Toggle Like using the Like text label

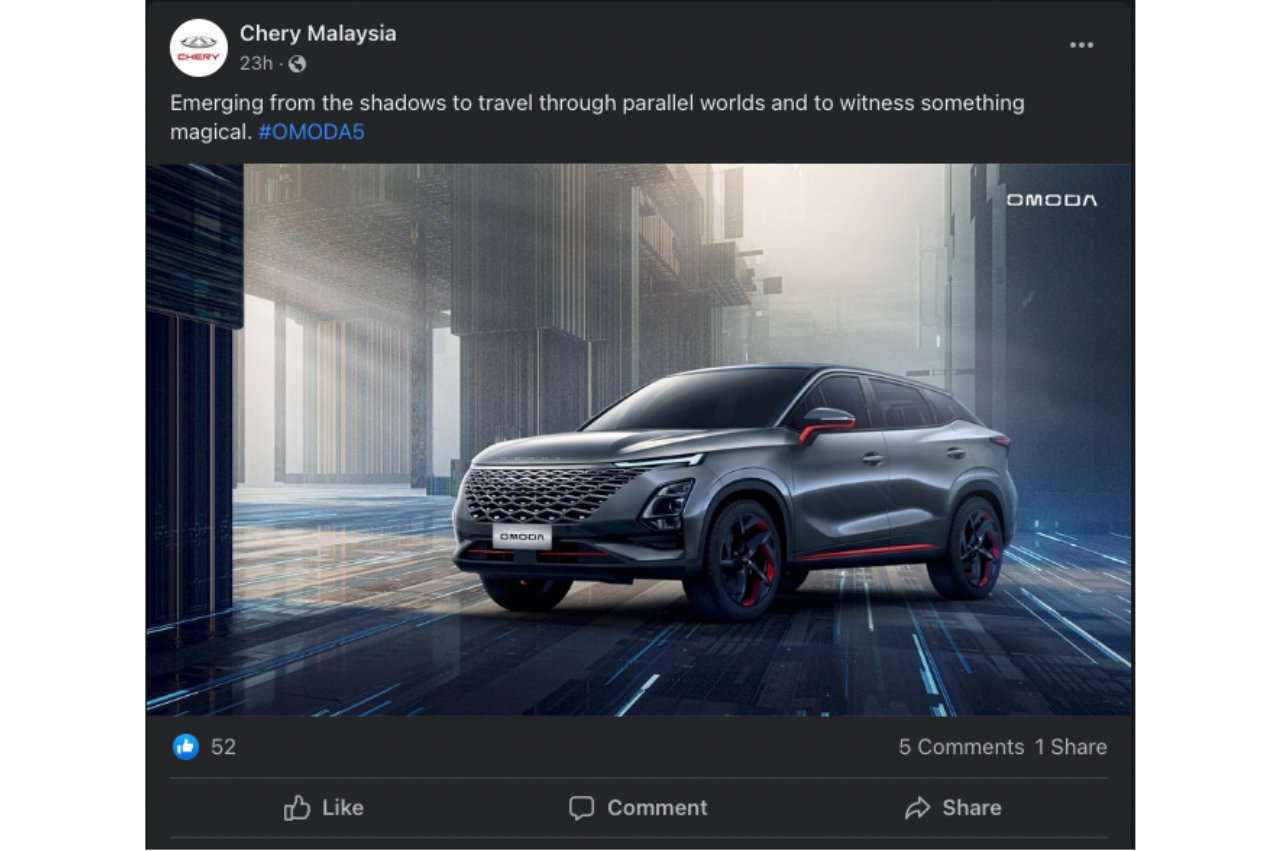(x=343, y=808)
